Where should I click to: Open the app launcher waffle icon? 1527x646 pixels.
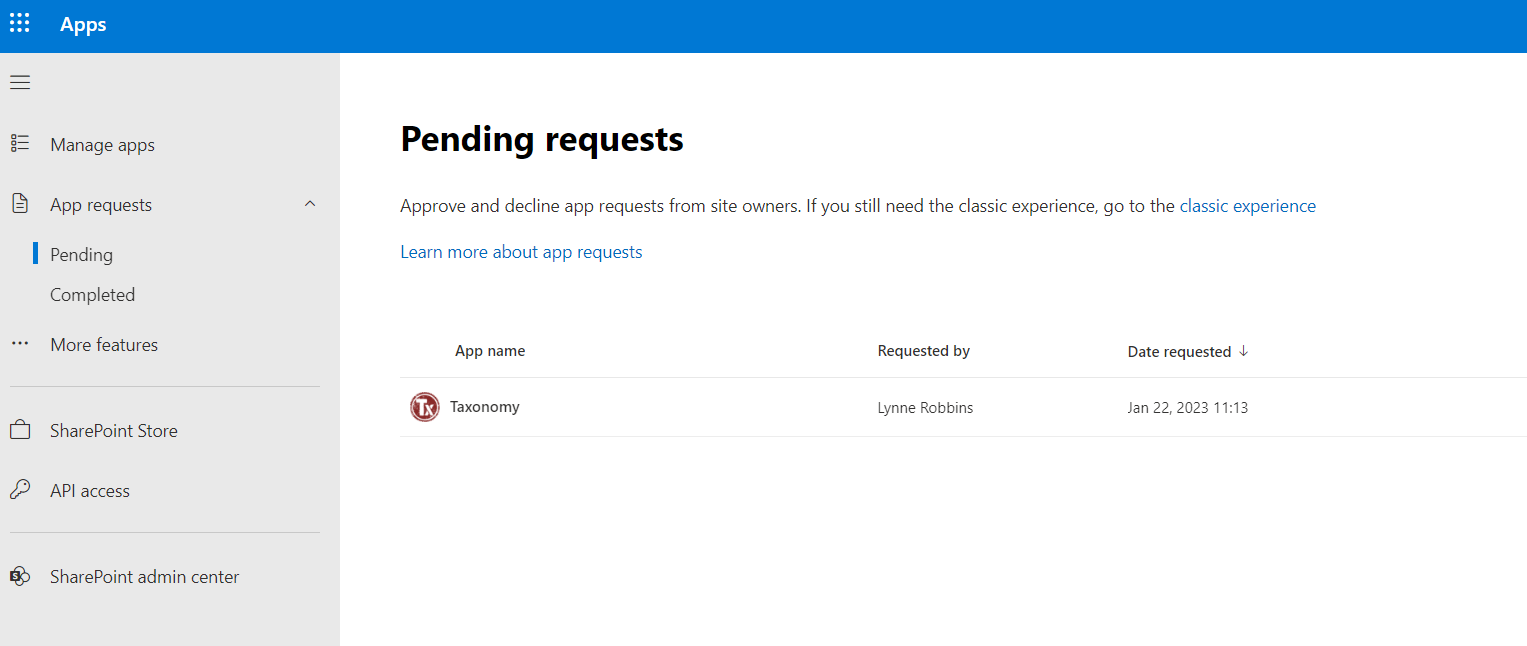coord(20,24)
